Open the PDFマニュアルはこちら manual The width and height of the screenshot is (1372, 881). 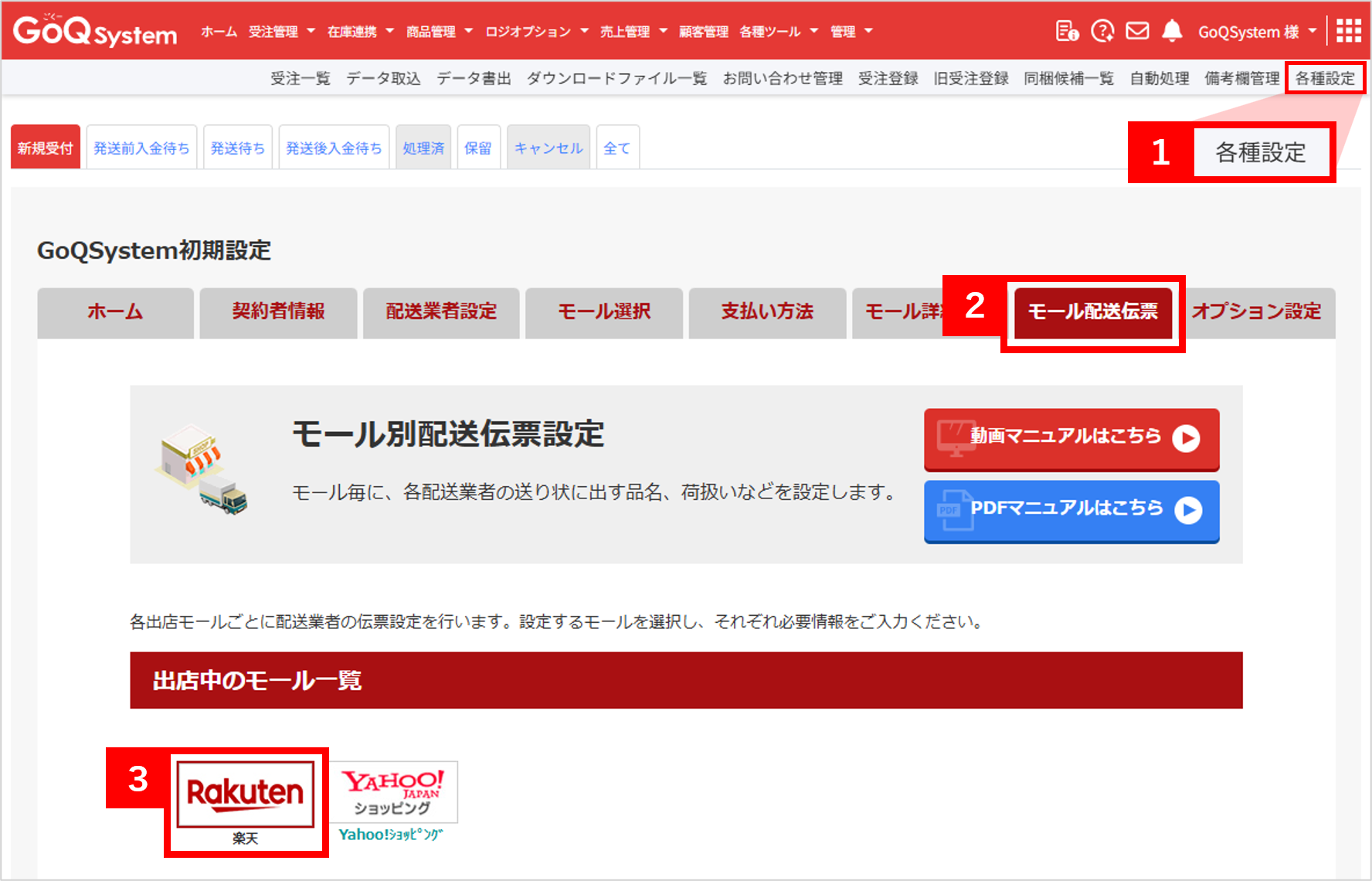[x=1071, y=511]
